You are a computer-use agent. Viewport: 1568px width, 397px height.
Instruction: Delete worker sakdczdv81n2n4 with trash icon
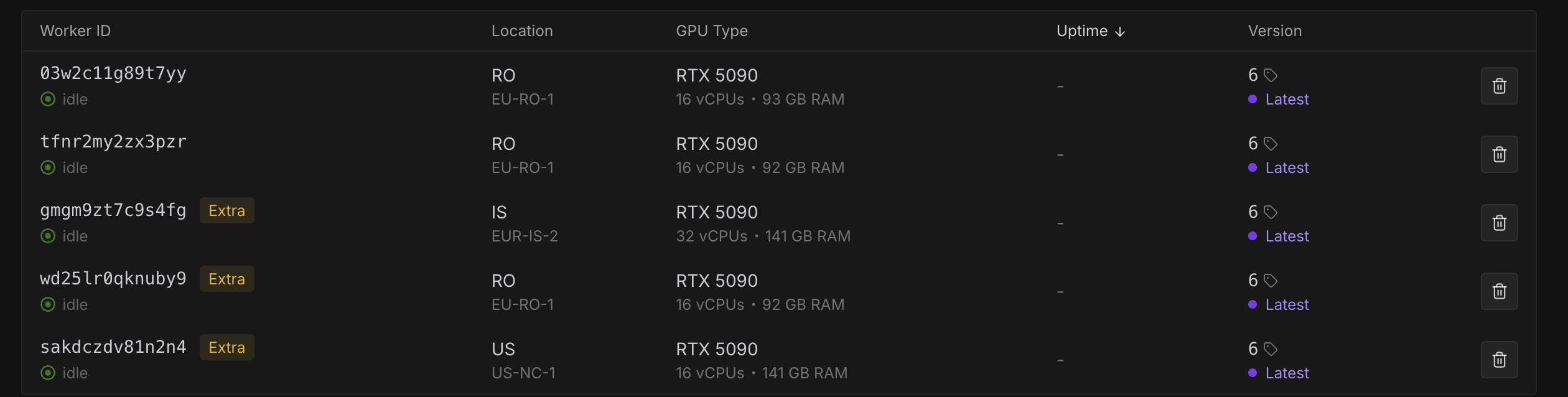(1499, 360)
